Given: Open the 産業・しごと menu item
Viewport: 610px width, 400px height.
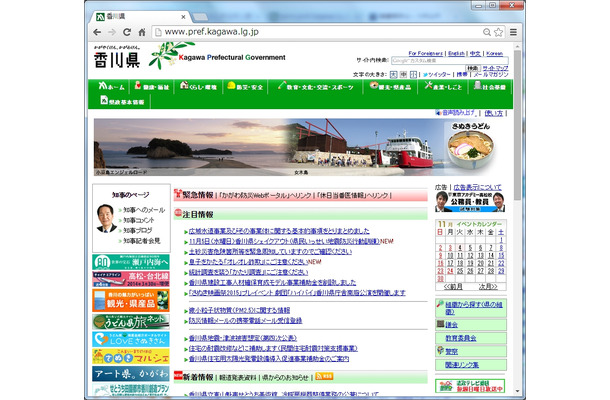Looking at the screenshot, I should point(443,86).
